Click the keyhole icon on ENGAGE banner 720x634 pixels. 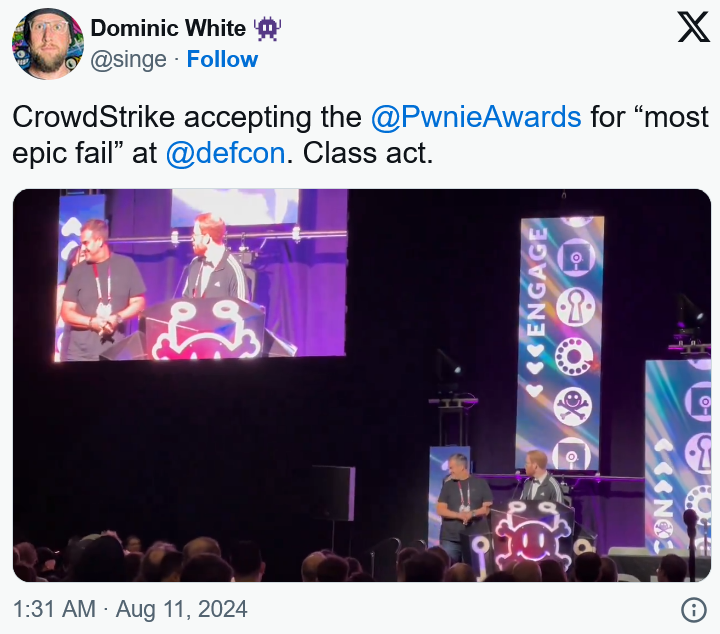click(575, 307)
